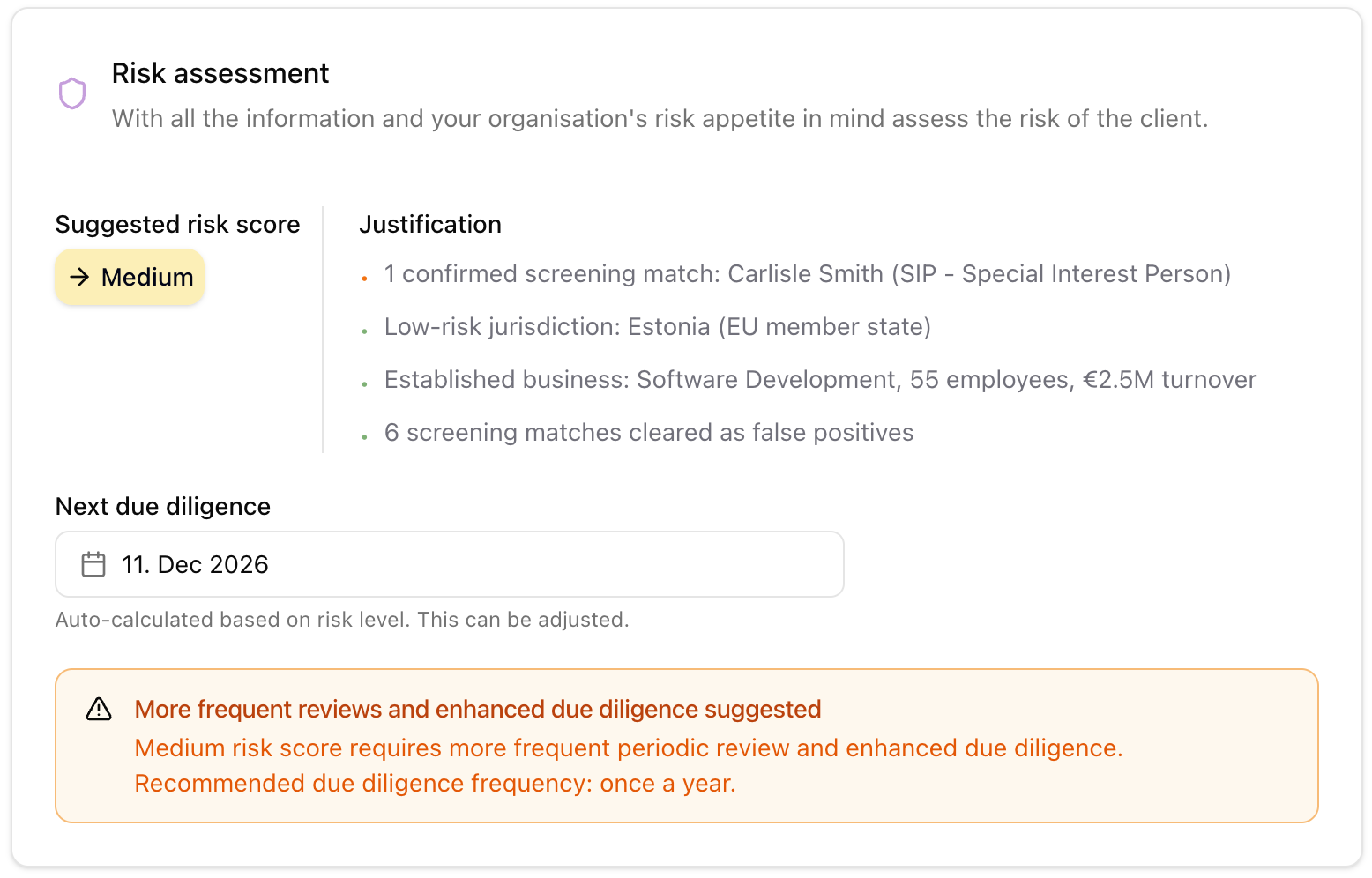This screenshot has width=1372, height=878.
Task: Expand the date field showing 11. Dec 2026
Action: [449, 564]
